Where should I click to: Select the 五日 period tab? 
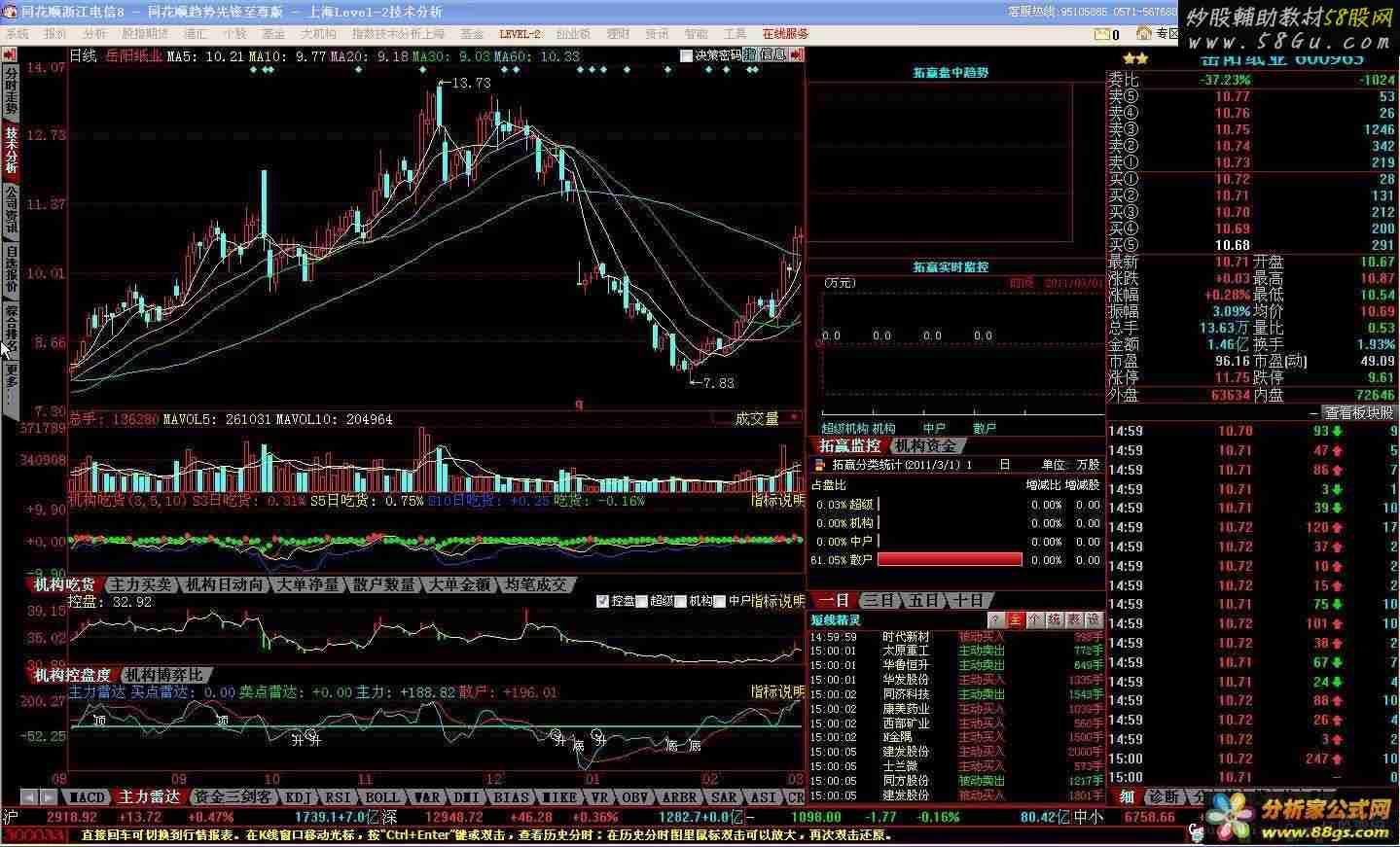(x=923, y=600)
